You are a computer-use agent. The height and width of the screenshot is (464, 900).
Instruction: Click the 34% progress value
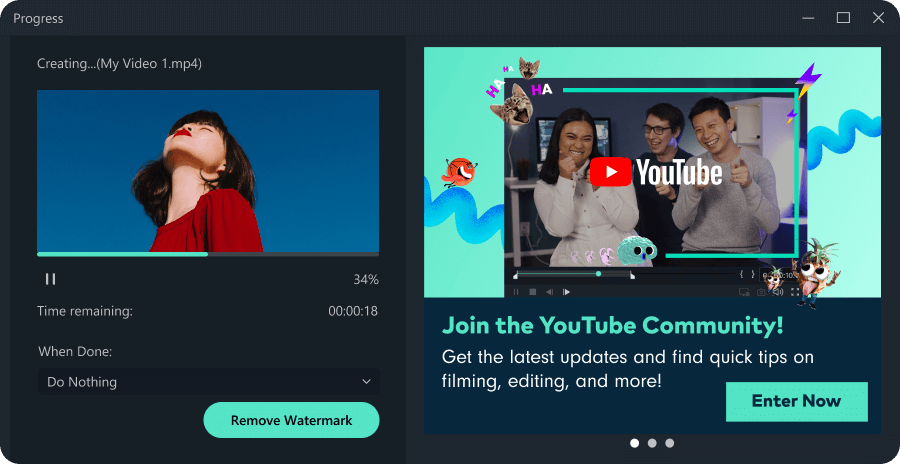[x=366, y=280]
